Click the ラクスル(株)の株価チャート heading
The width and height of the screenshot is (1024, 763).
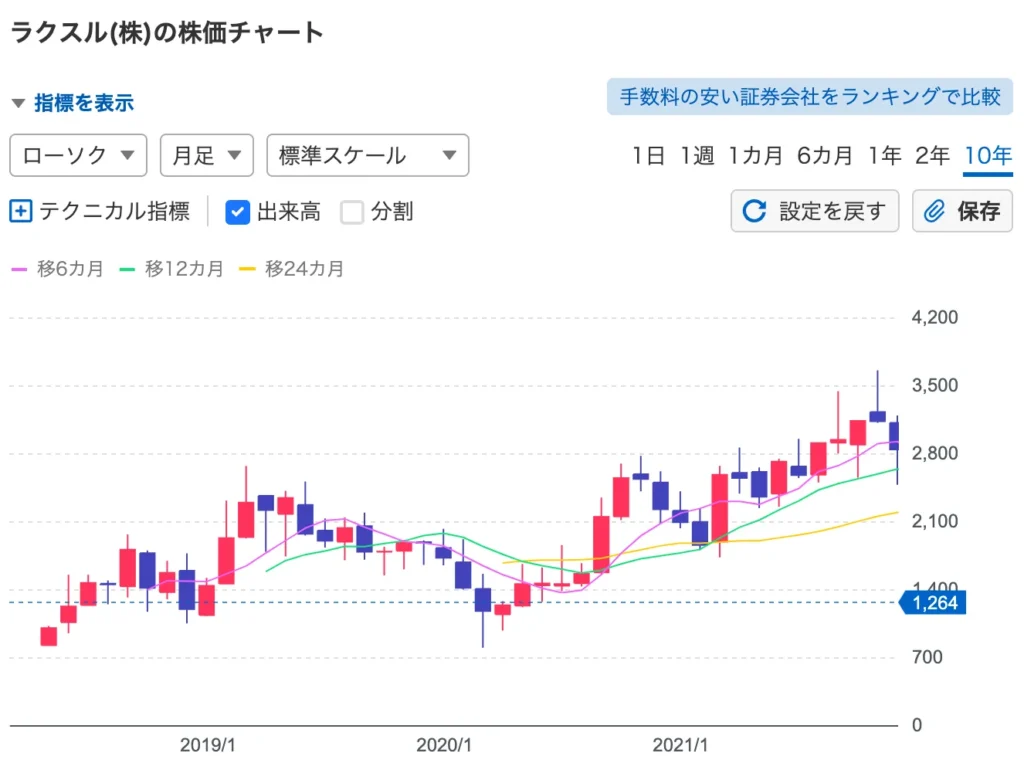point(167,32)
